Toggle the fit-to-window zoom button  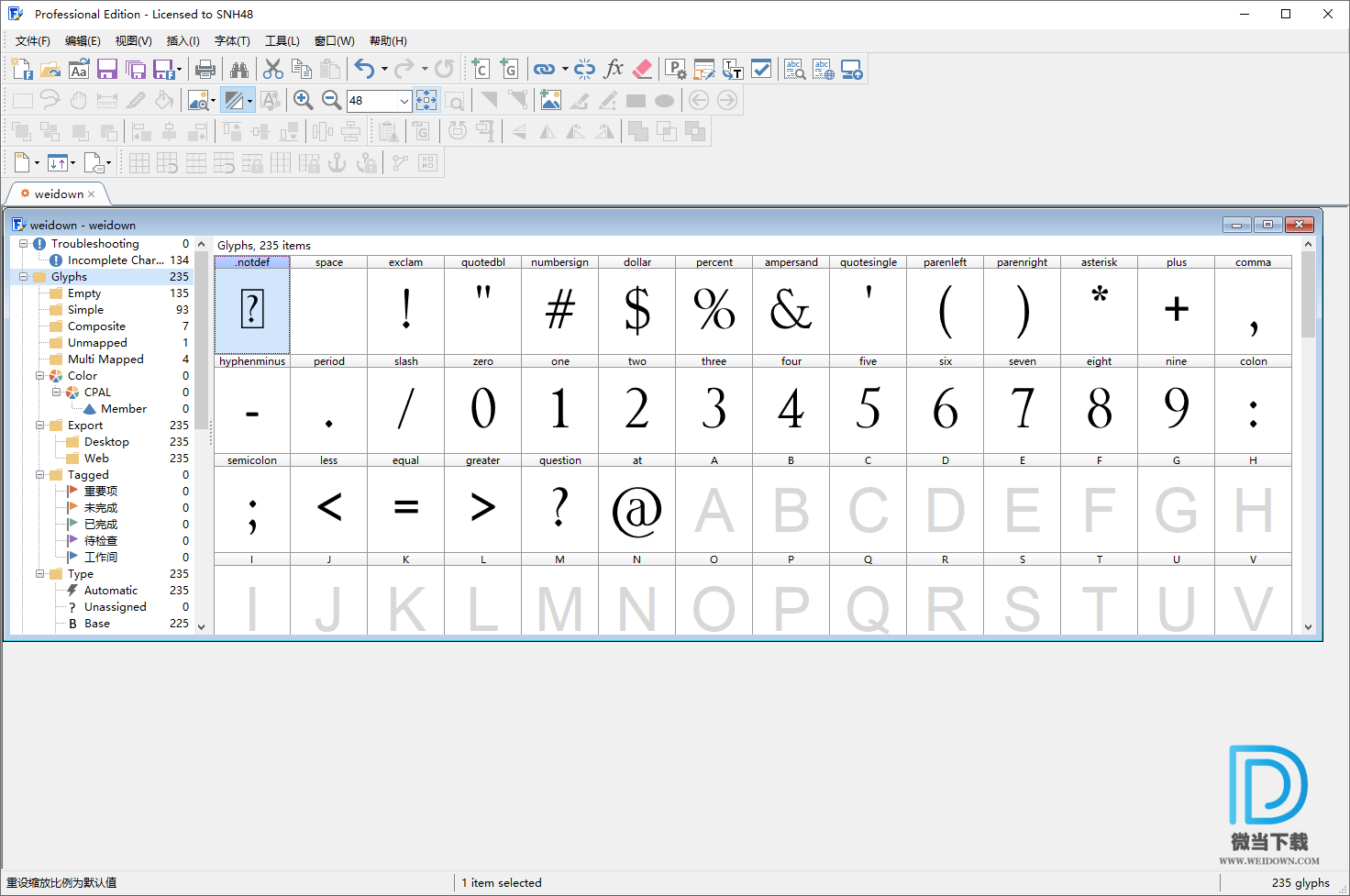(x=426, y=100)
